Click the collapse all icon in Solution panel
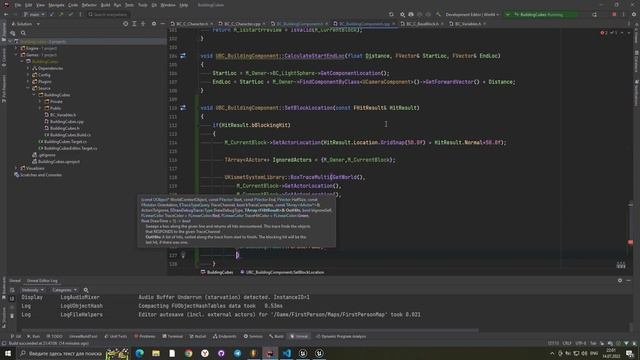 point(143,24)
